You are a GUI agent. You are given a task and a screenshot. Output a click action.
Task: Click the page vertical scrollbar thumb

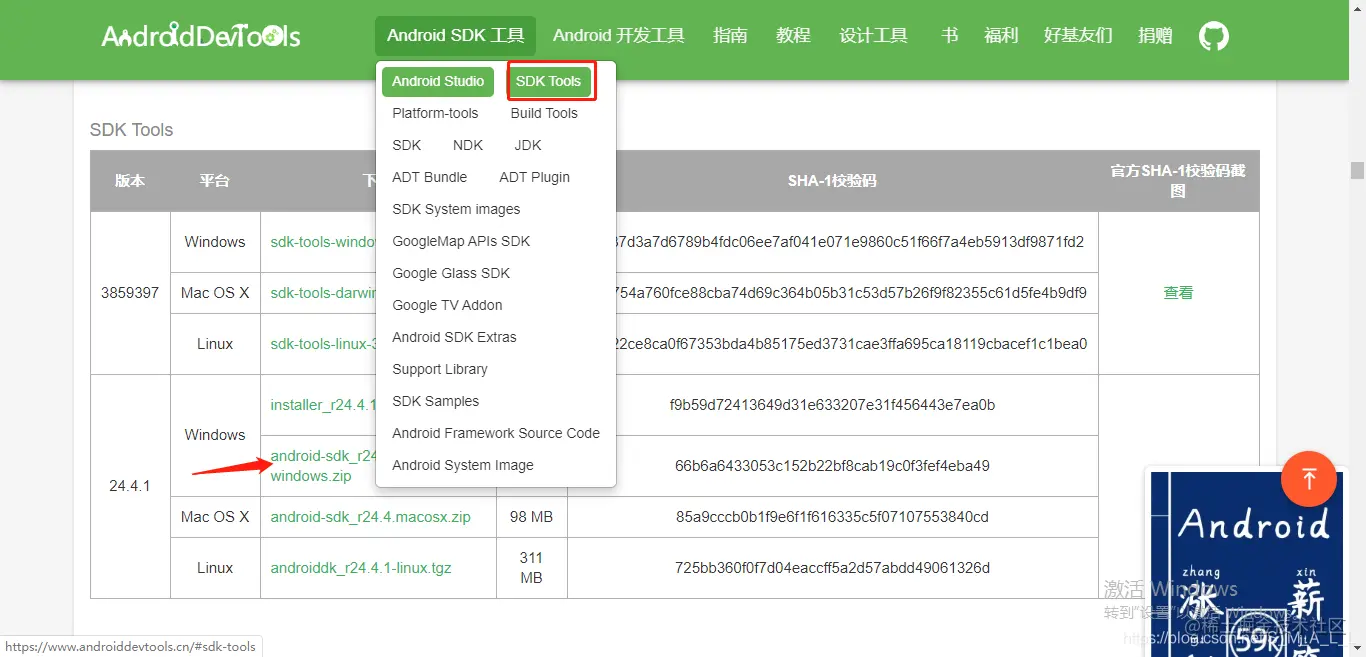(1357, 171)
